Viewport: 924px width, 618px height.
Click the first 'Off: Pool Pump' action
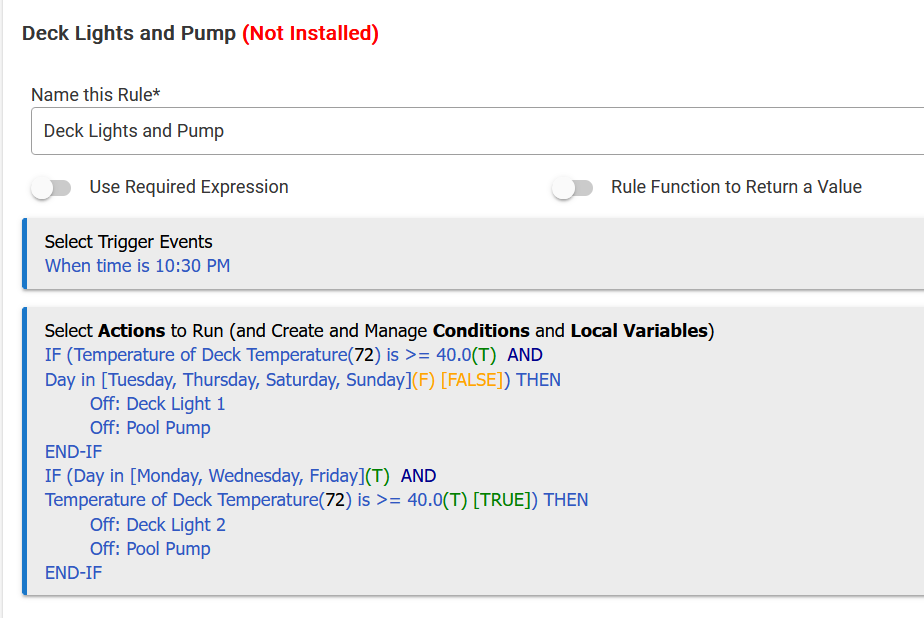(x=150, y=428)
